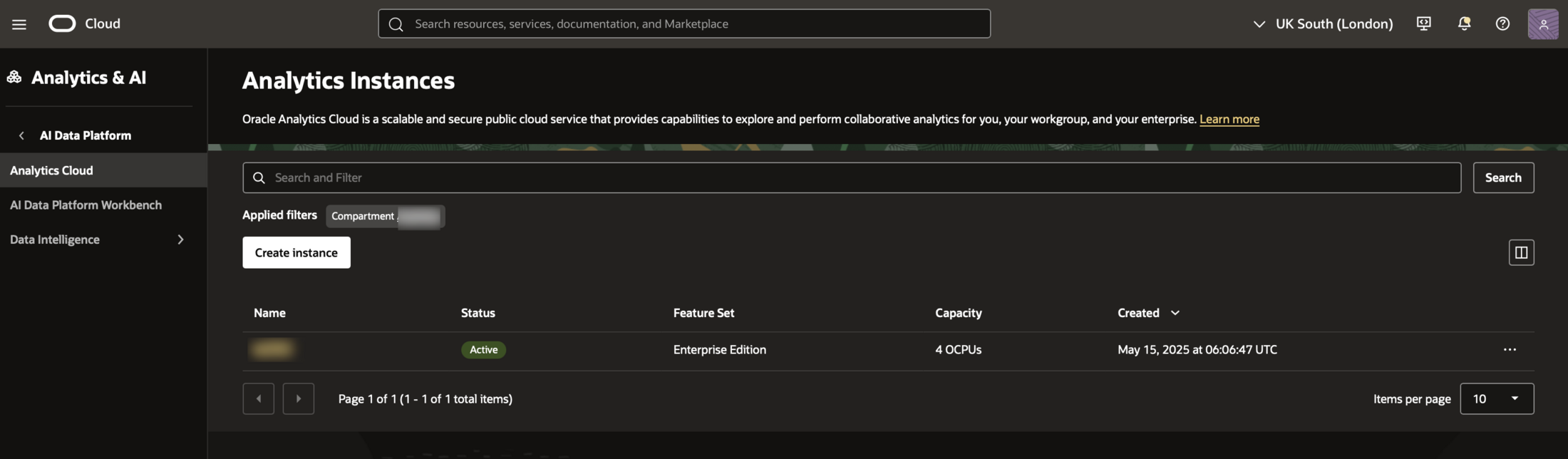Click the Search and Filter magnifier icon
The image size is (1568, 459).
(259, 177)
